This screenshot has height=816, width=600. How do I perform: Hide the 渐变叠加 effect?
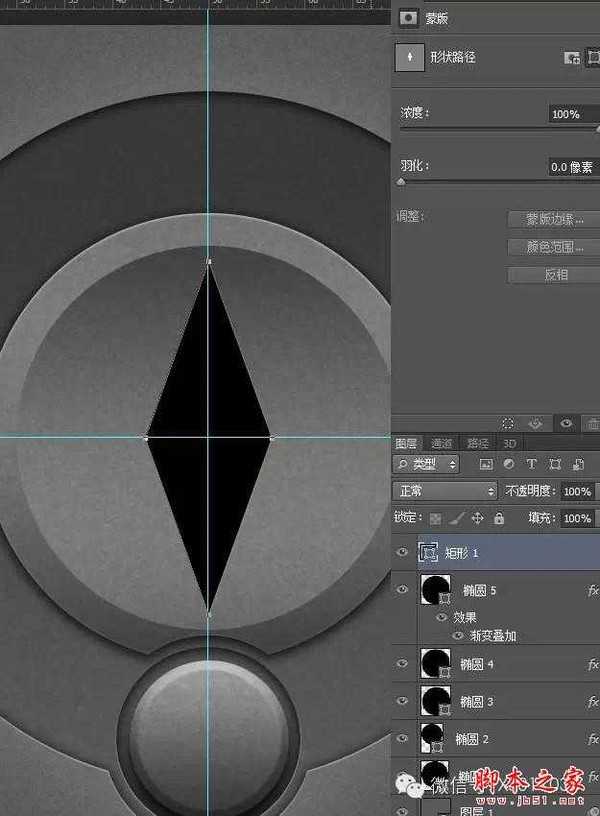point(458,635)
